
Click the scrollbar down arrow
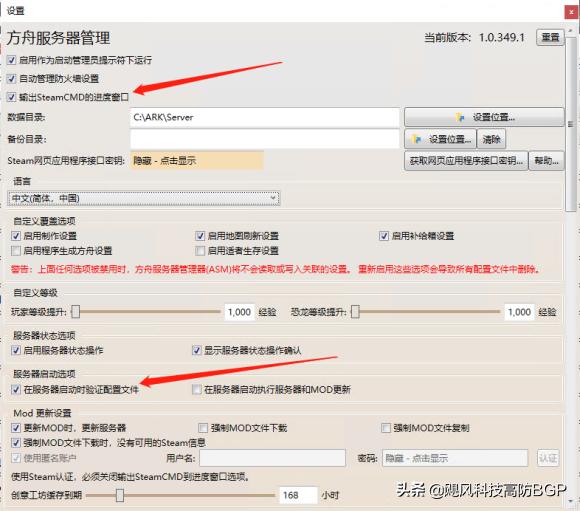(x=571, y=502)
